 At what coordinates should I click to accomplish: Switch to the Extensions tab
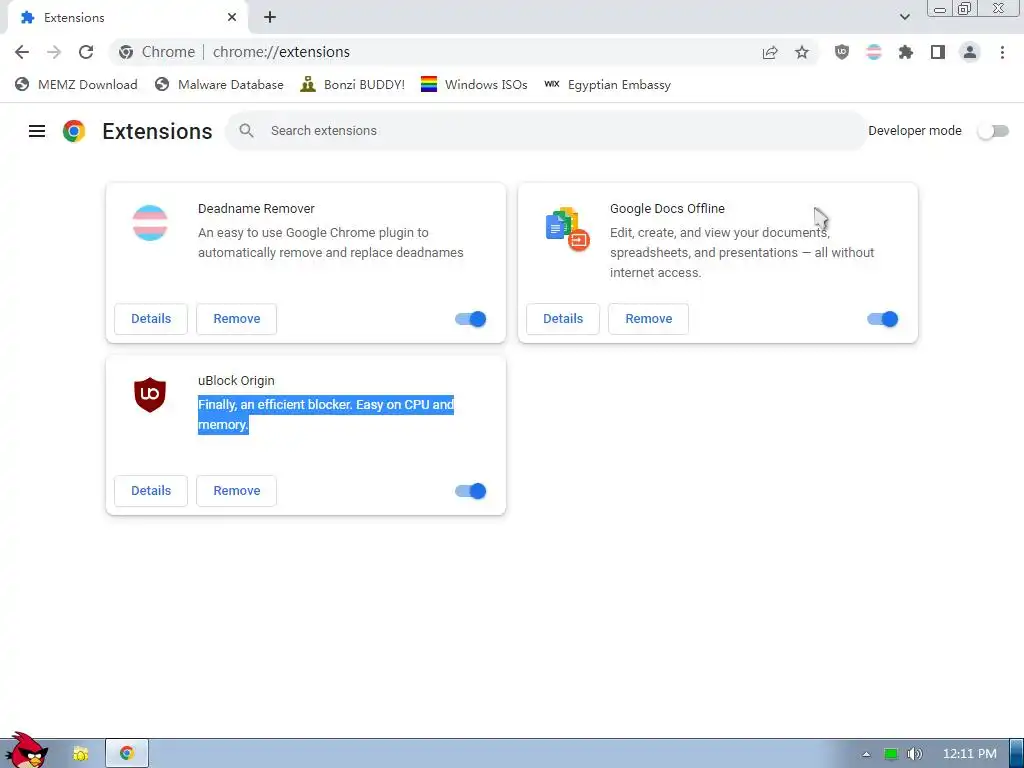(x=128, y=18)
